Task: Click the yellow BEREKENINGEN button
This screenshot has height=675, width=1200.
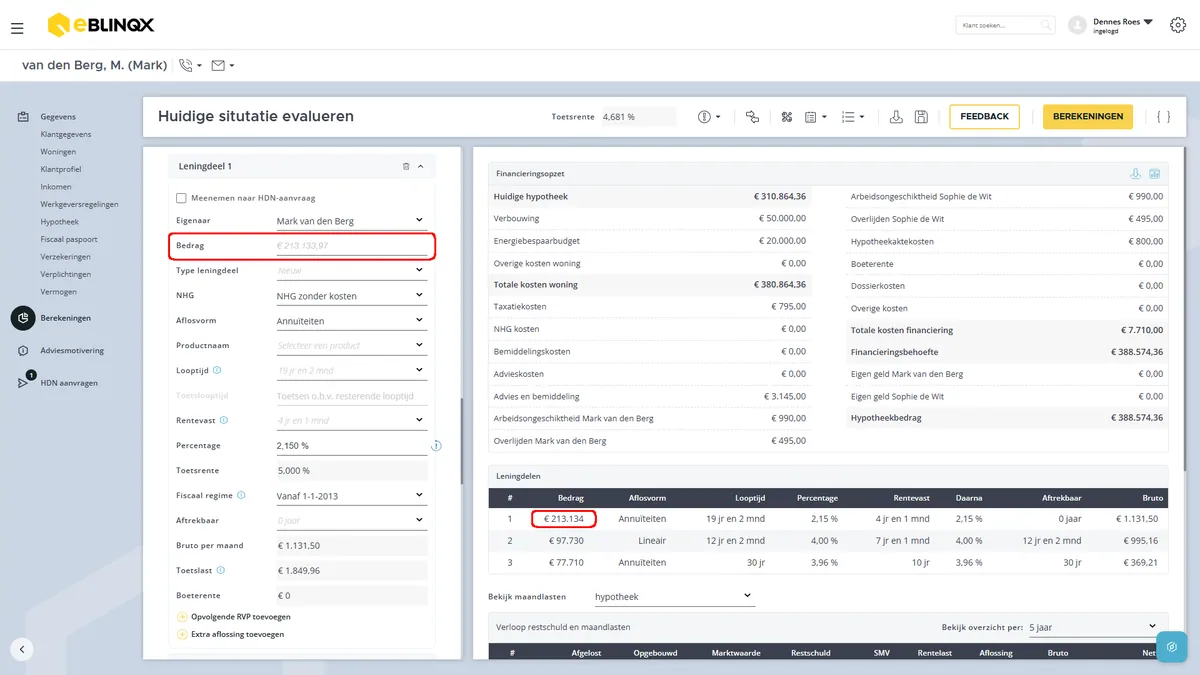Action: tap(1088, 117)
